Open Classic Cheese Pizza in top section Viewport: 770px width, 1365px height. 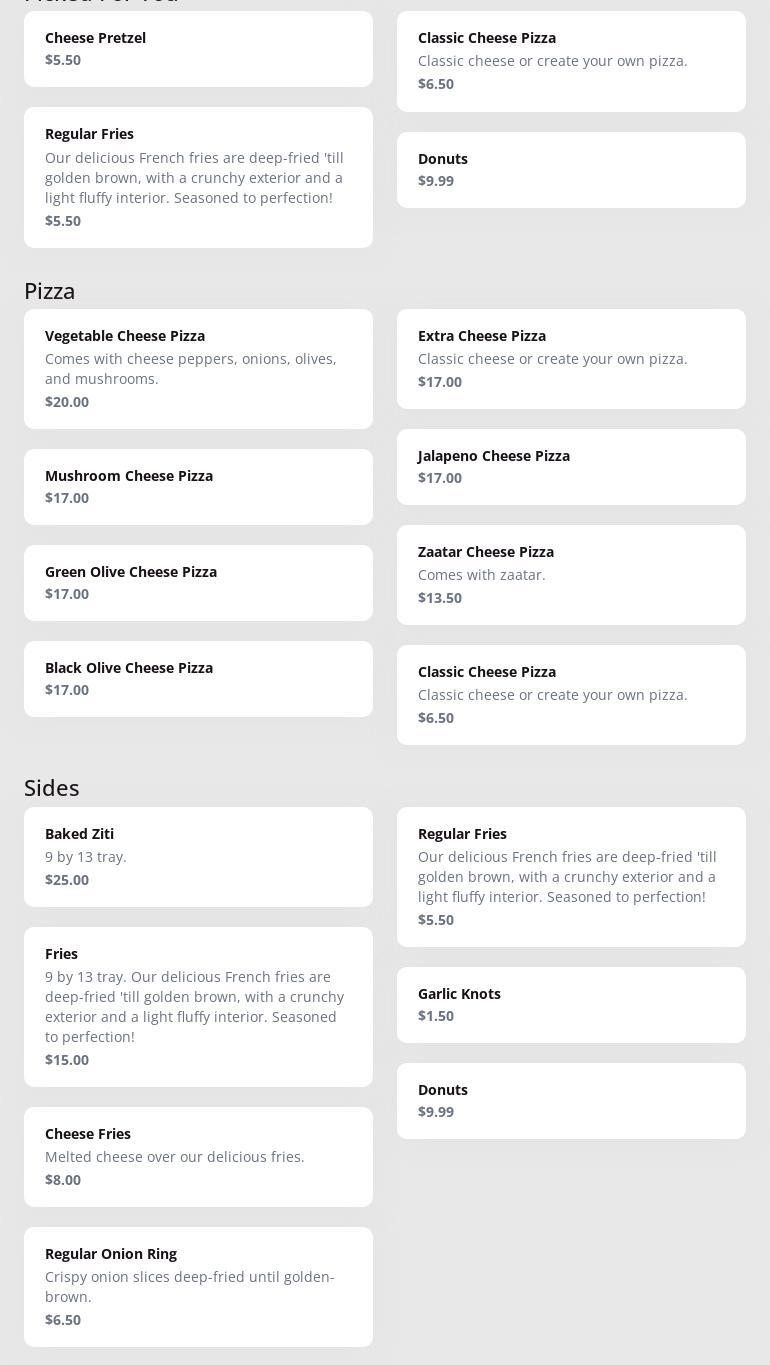click(x=571, y=61)
